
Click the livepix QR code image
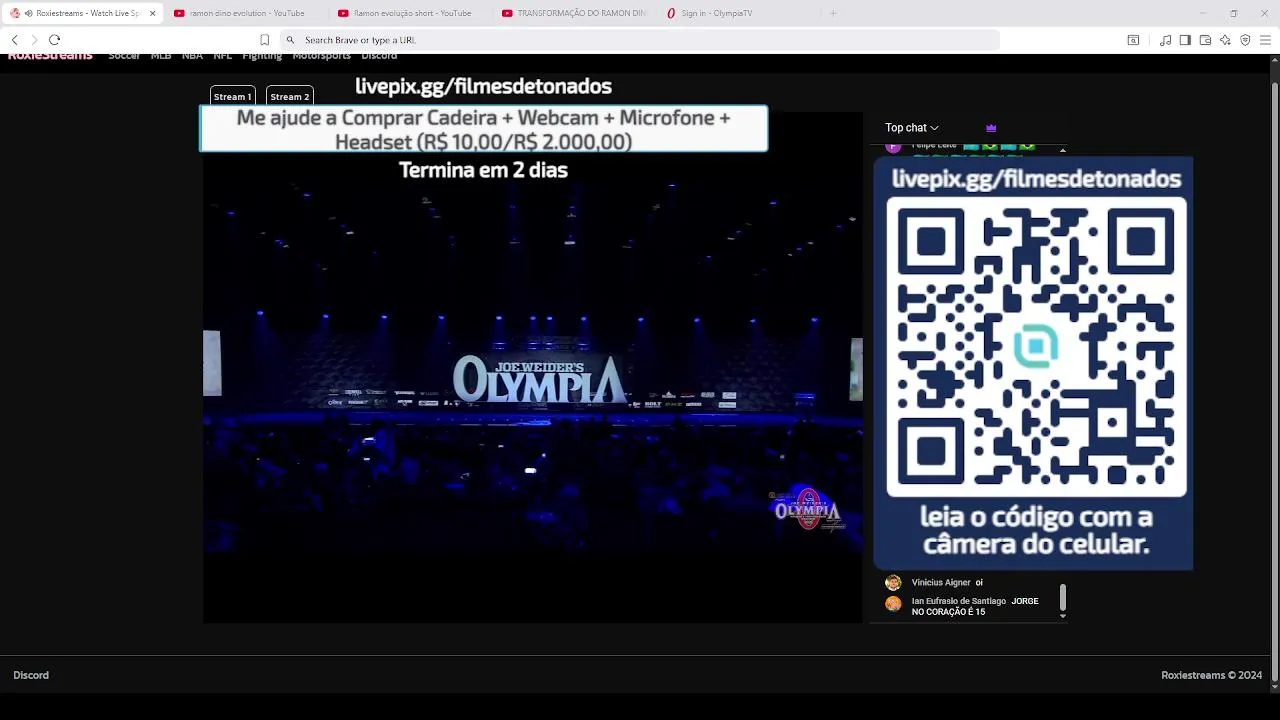1036,346
